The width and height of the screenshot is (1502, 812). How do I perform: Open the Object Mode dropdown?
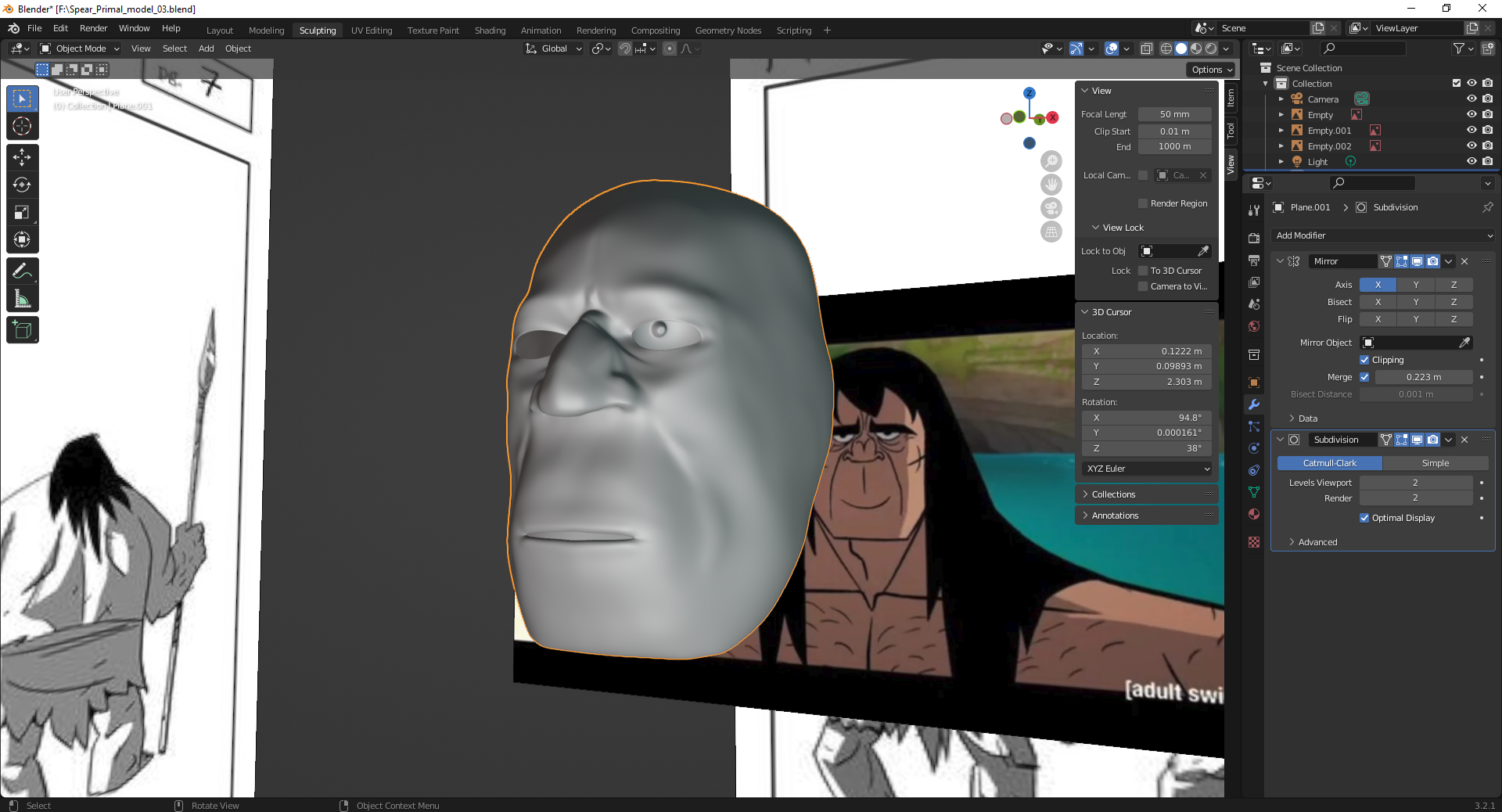[x=80, y=49]
